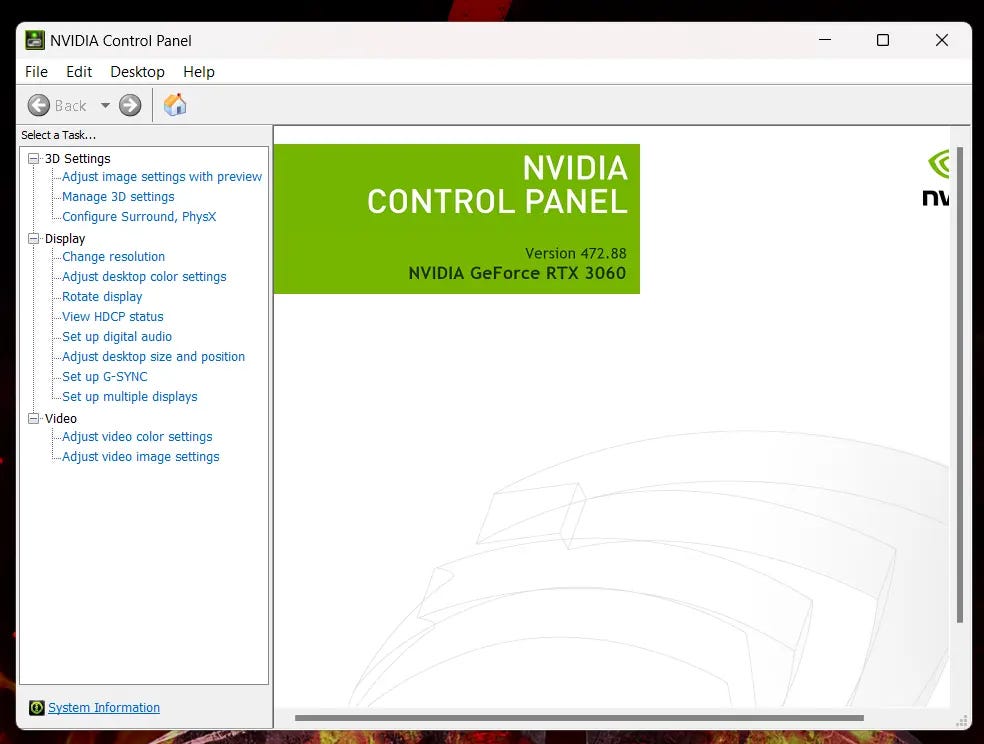Select Adjust image settings with preview
Image resolution: width=984 pixels, height=744 pixels.
pyautogui.click(x=162, y=177)
